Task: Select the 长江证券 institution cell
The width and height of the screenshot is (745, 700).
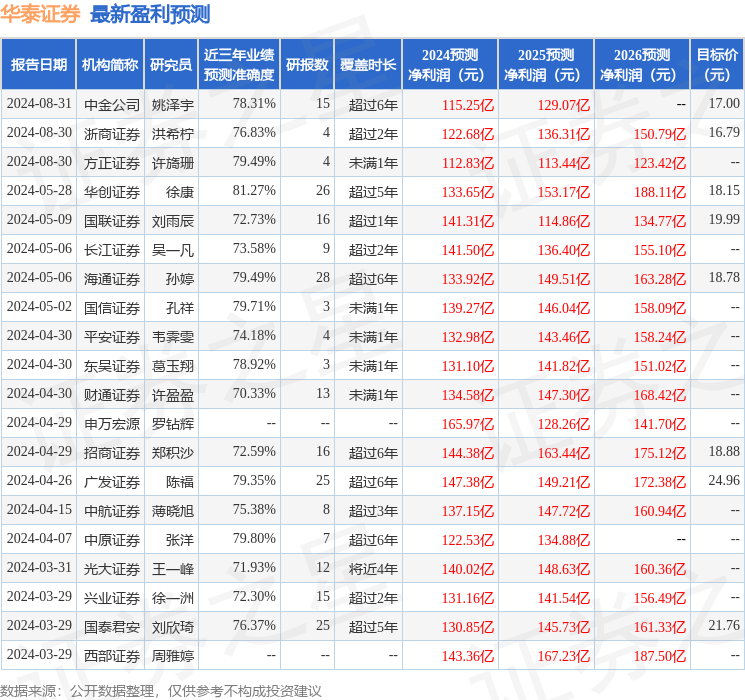Action: (x=112, y=250)
